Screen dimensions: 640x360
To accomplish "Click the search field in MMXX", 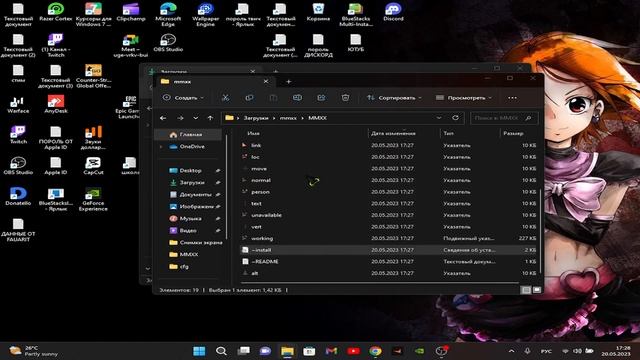I will [x=504, y=118].
